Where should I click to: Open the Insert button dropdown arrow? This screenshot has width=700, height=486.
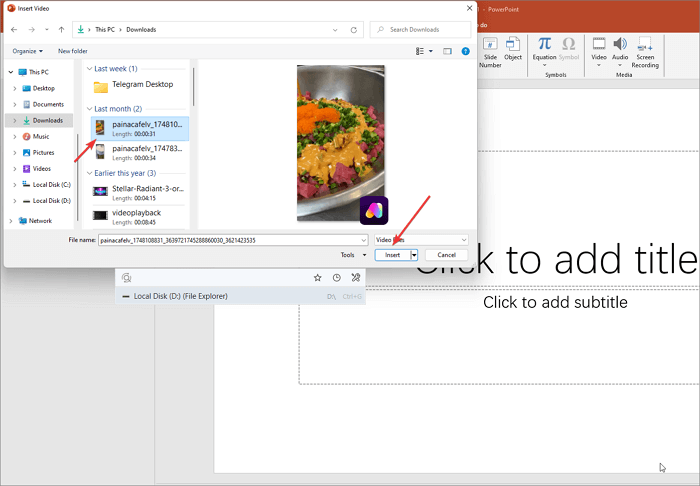tap(414, 255)
